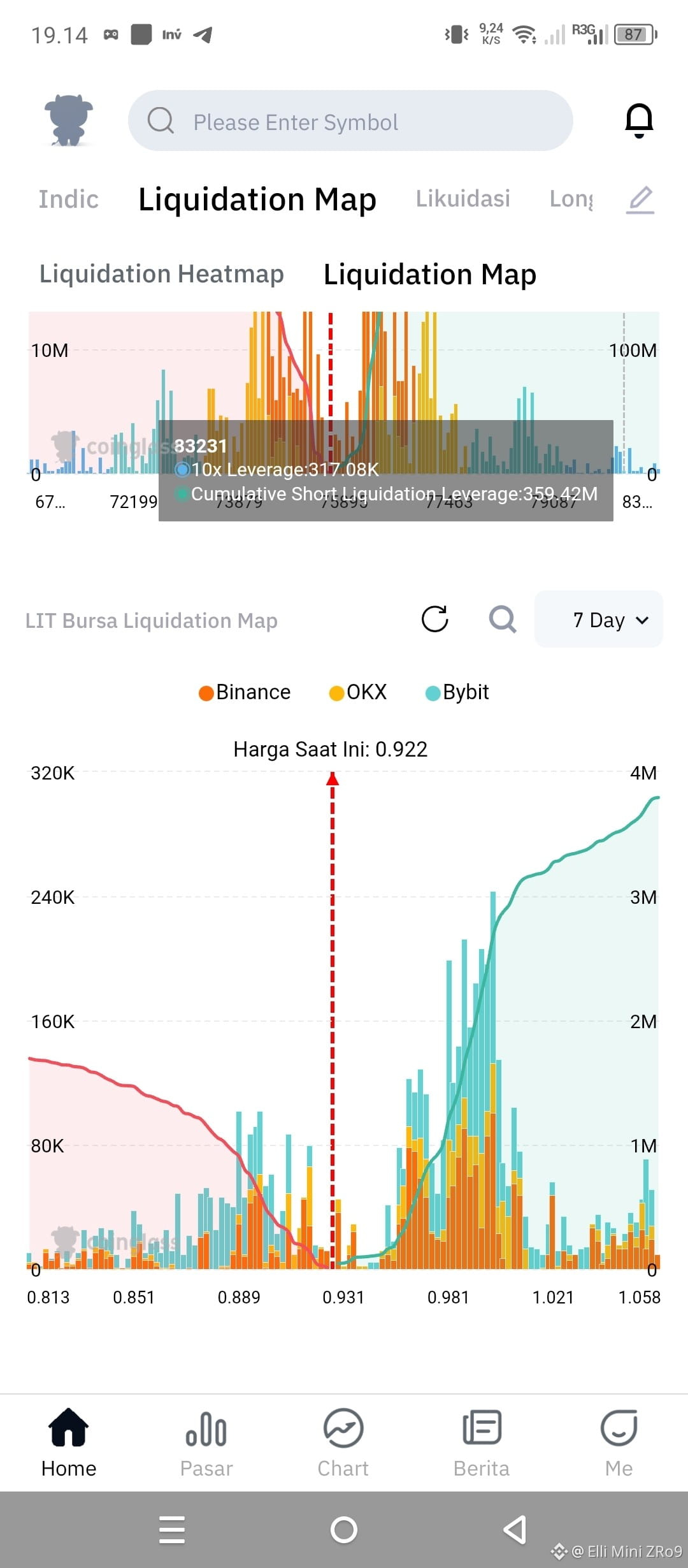Select the Liquidation Map sub-tab
The width and height of the screenshot is (688, 1568).
click(430, 275)
